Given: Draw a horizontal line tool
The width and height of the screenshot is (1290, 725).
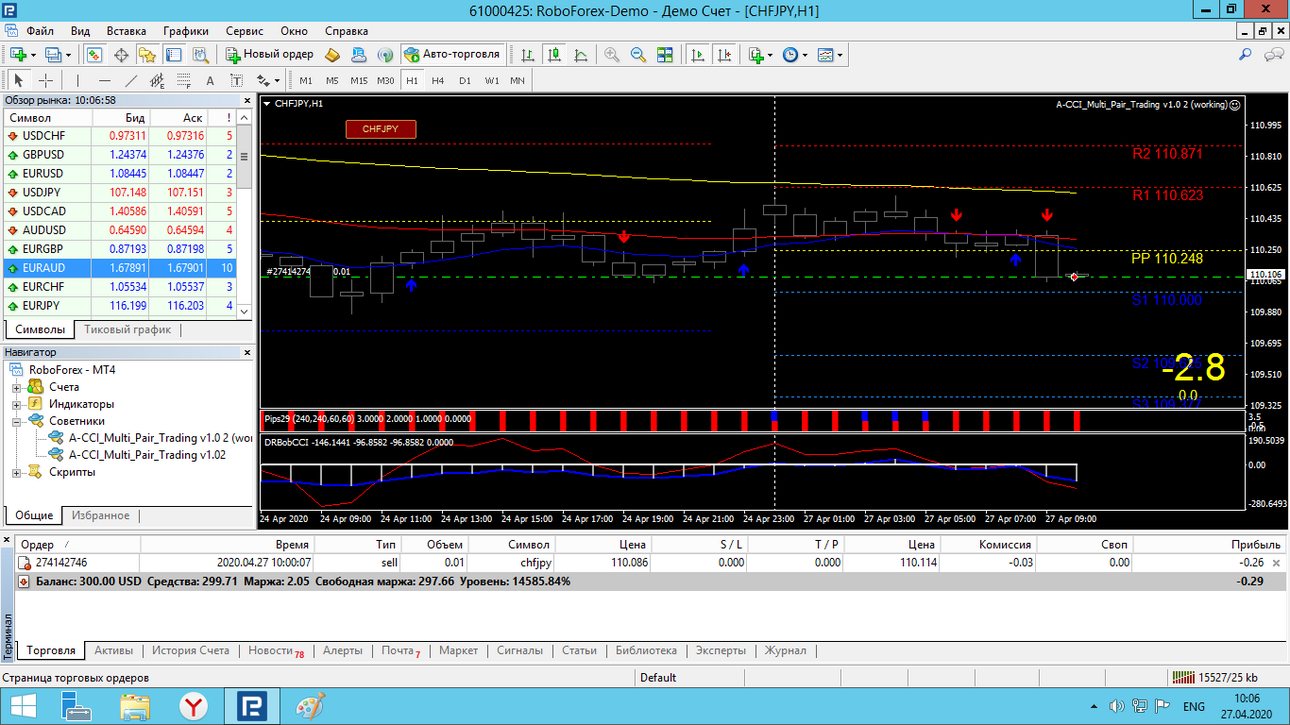Looking at the screenshot, I should (105, 80).
